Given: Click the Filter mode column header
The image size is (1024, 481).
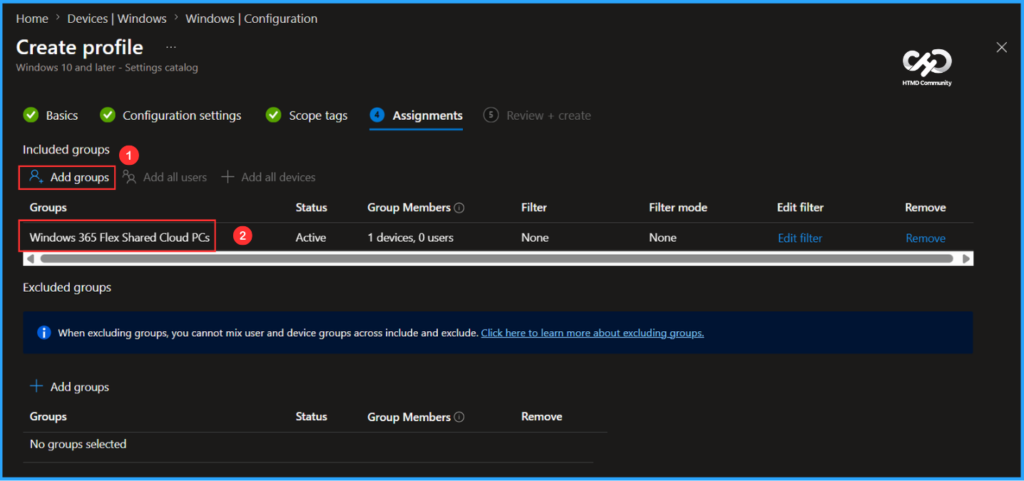Looking at the screenshot, I should pyautogui.click(x=678, y=208).
